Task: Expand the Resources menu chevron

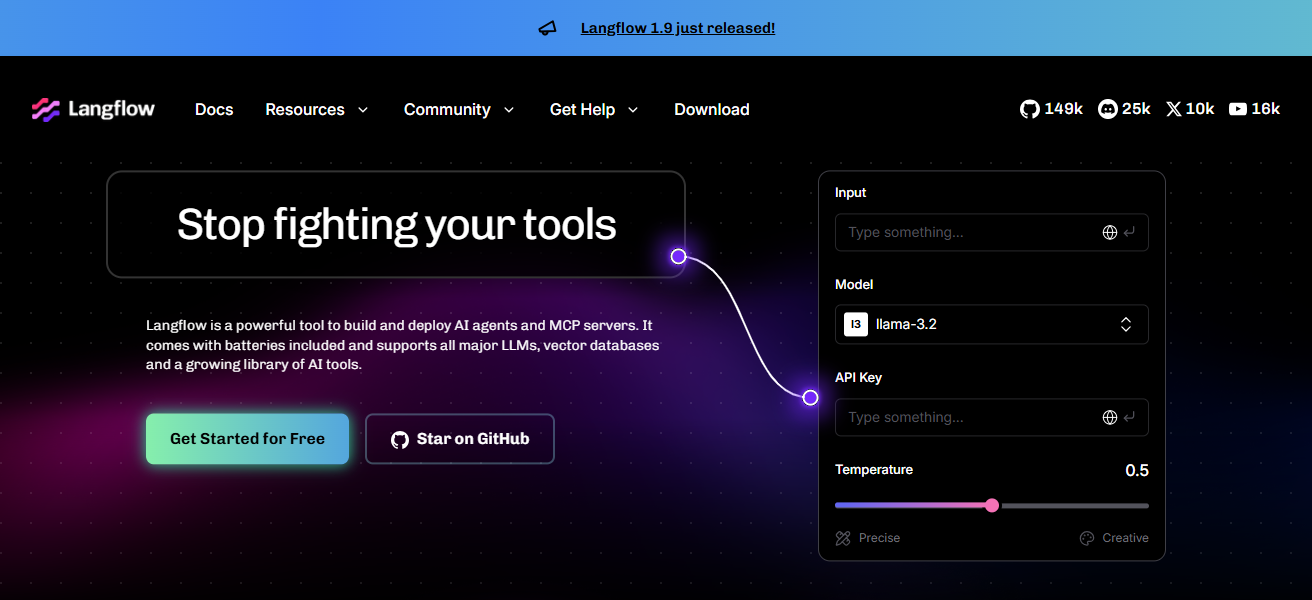Action: pyautogui.click(x=362, y=110)
